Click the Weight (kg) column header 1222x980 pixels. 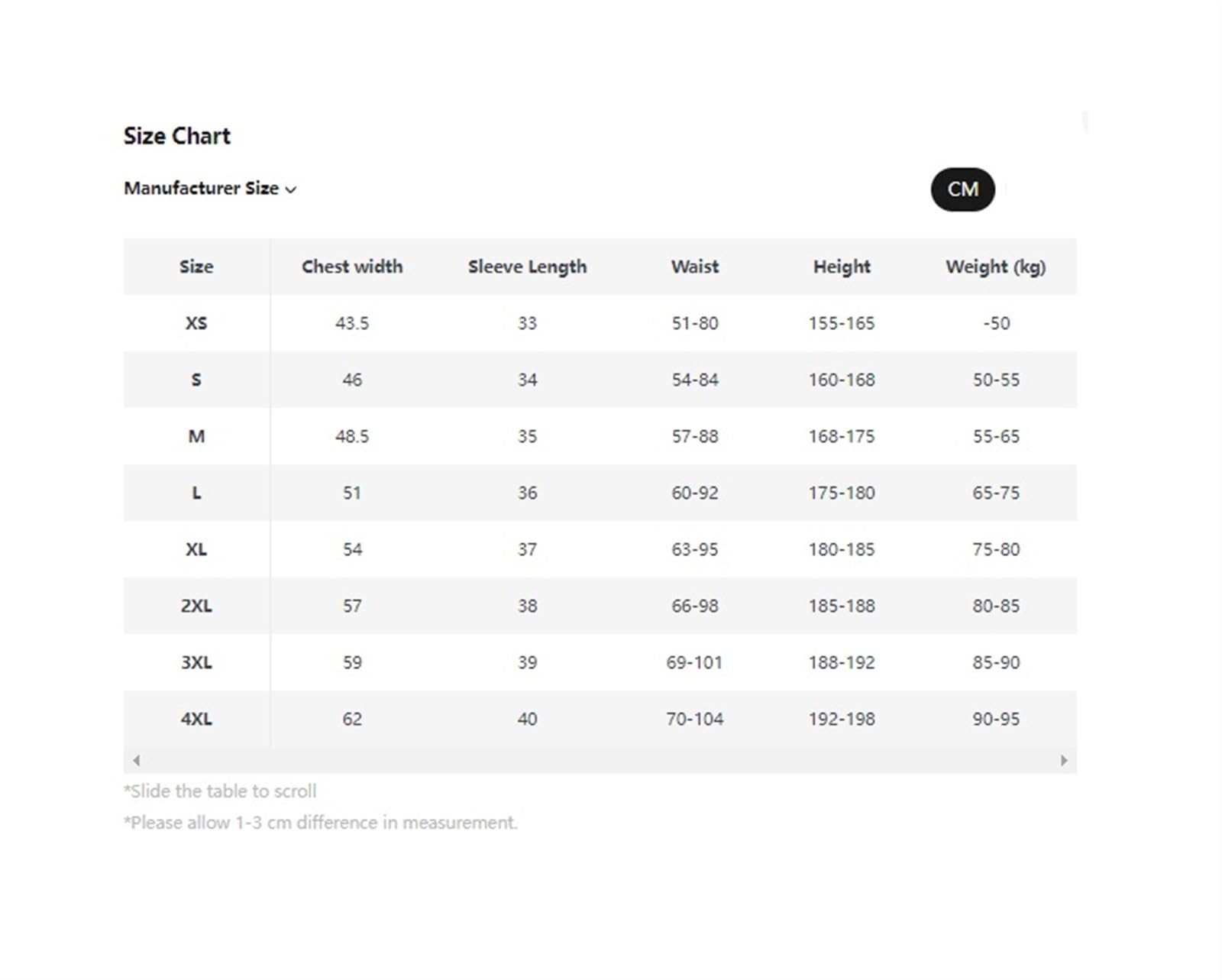coord(996,267)
